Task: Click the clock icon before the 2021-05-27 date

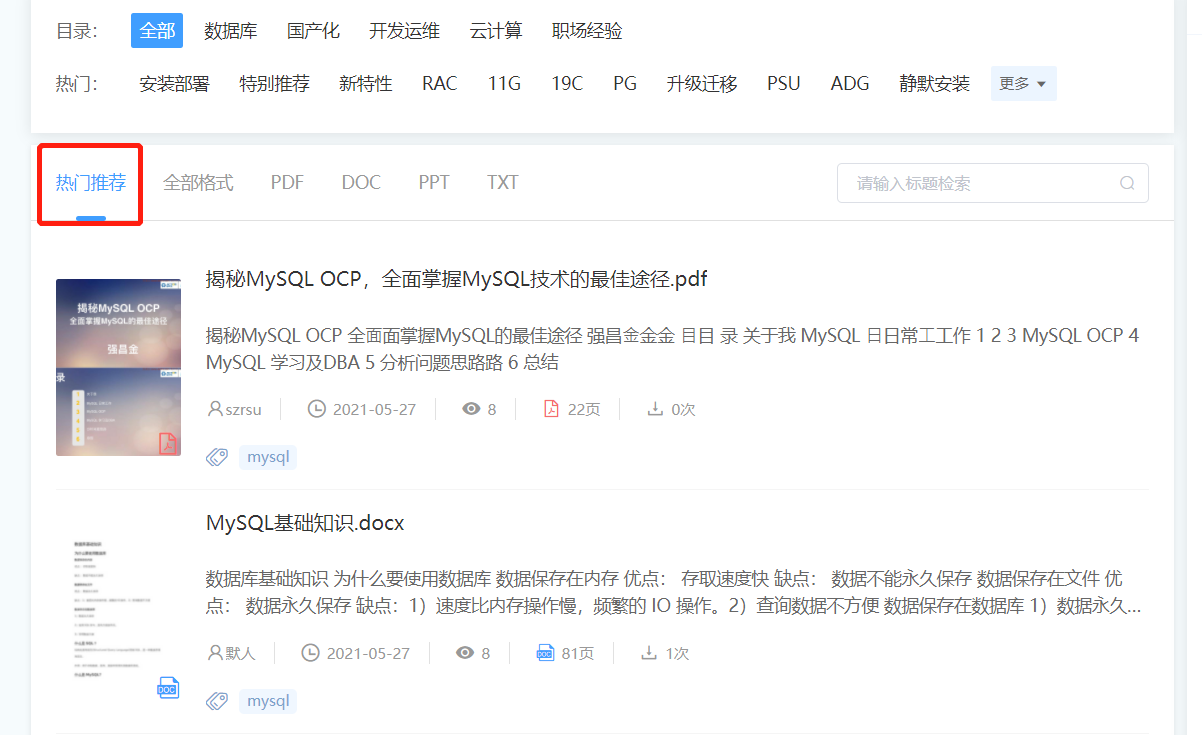Action: [x=316, y=408]
